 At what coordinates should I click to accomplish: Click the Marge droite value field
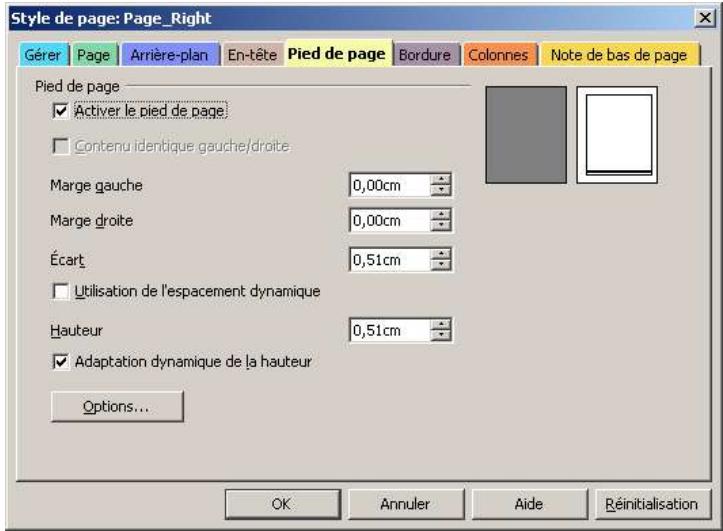tap(390, 221)
